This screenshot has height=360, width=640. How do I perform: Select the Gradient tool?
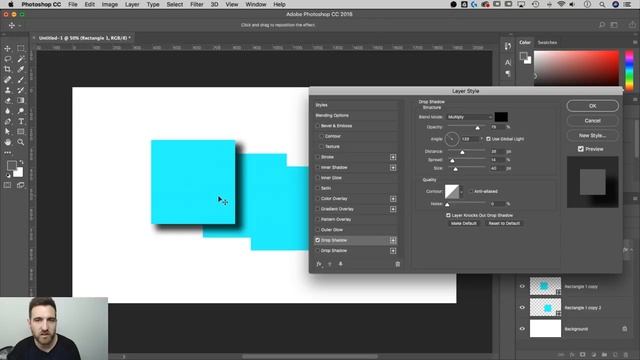(x=20, y=100)
